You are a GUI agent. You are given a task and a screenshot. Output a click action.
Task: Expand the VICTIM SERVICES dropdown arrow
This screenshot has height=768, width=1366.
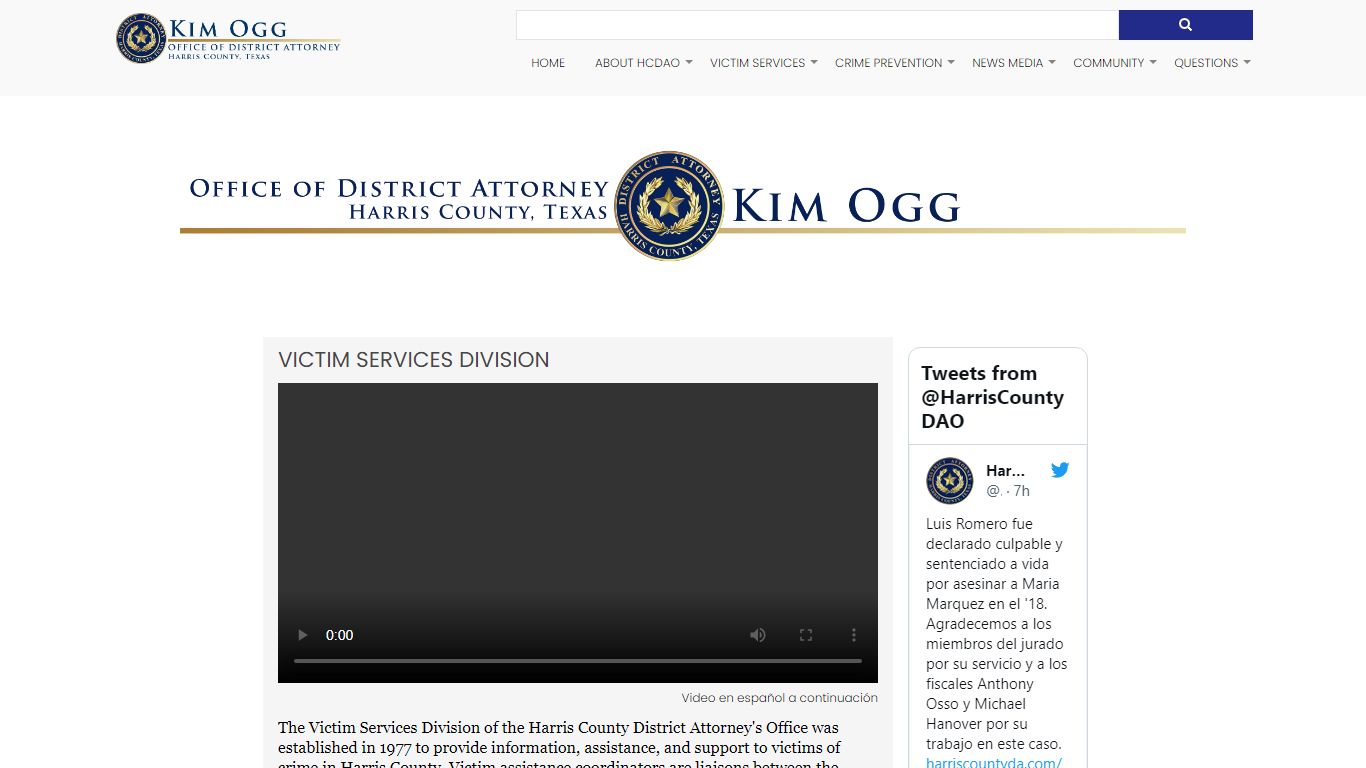click(814, 63)
